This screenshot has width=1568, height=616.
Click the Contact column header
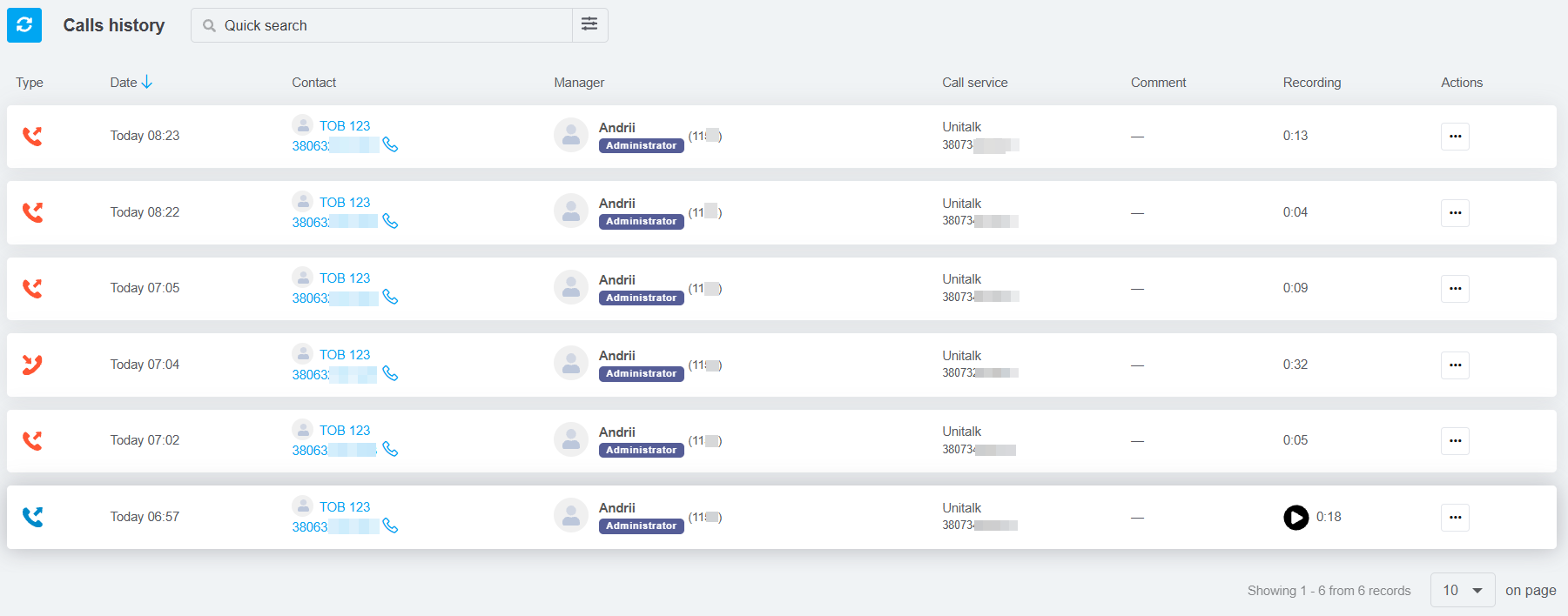click(313, 83)
